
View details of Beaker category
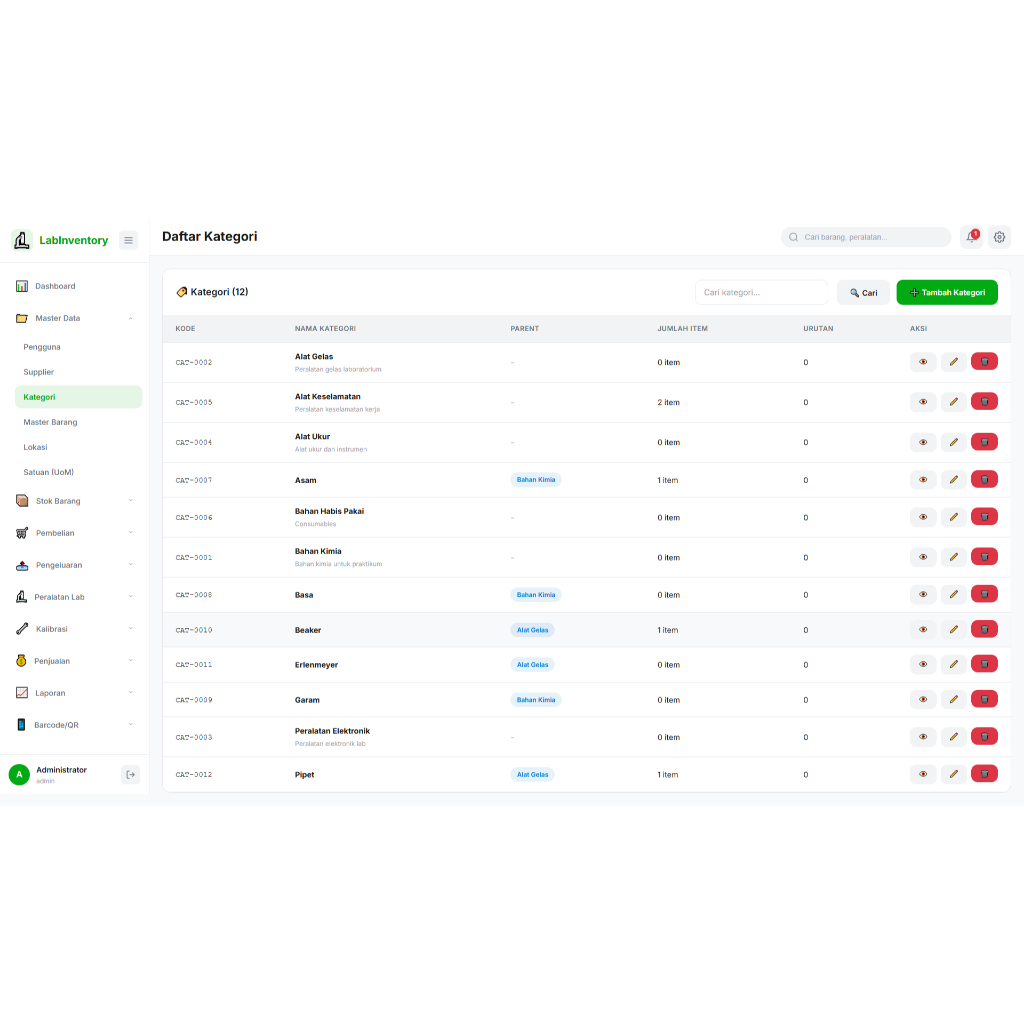(923, 630)
